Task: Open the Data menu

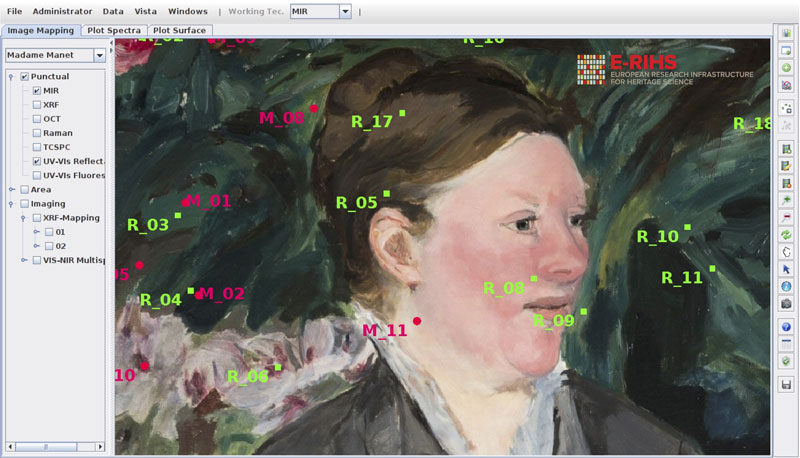Action: coord(113,11)
